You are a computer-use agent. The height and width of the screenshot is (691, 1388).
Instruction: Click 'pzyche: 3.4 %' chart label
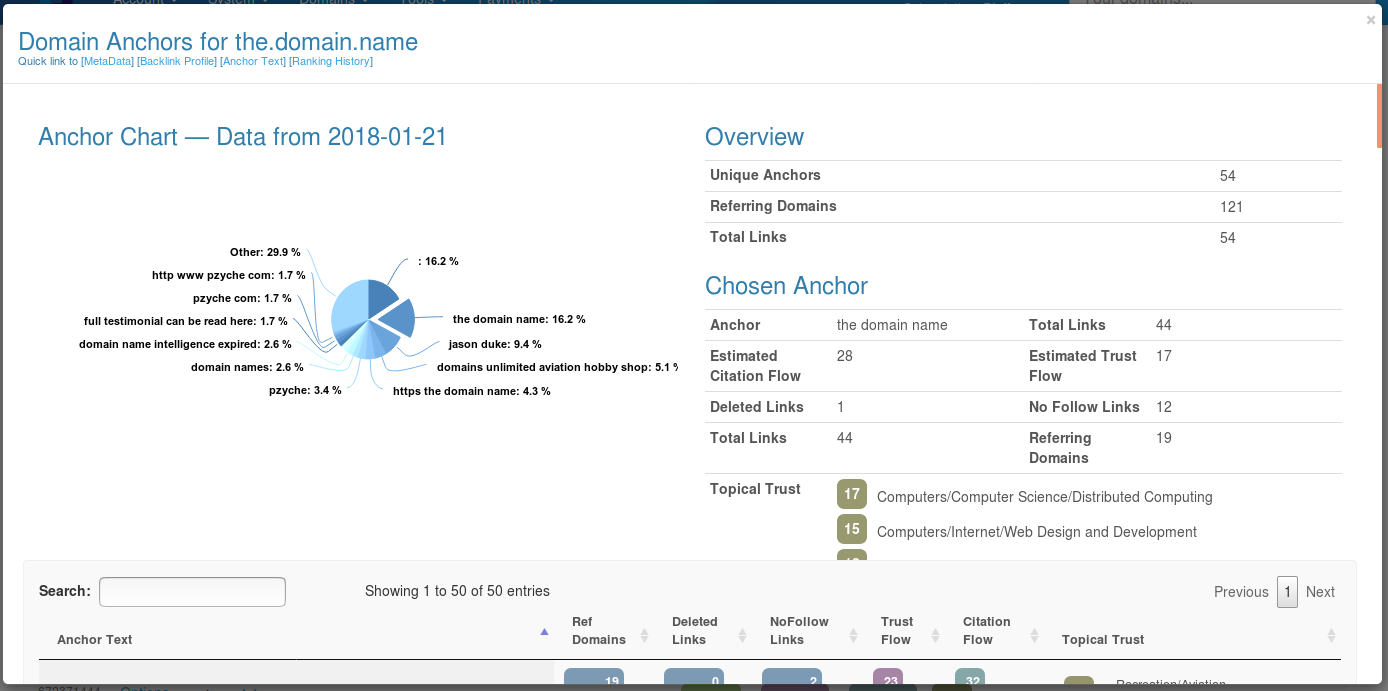click(305, 390)
